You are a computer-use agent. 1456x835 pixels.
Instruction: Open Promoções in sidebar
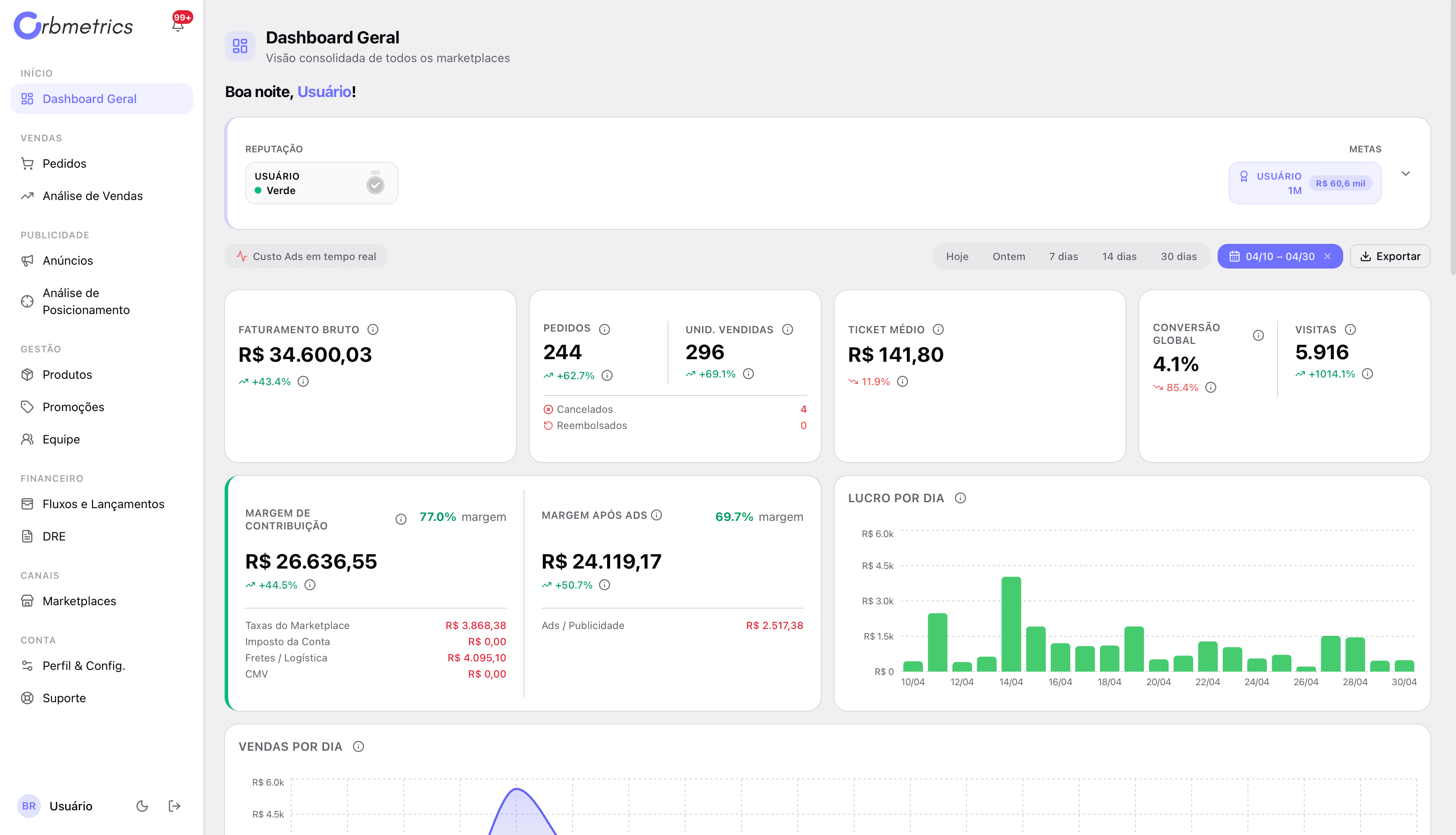coord(102,406)
